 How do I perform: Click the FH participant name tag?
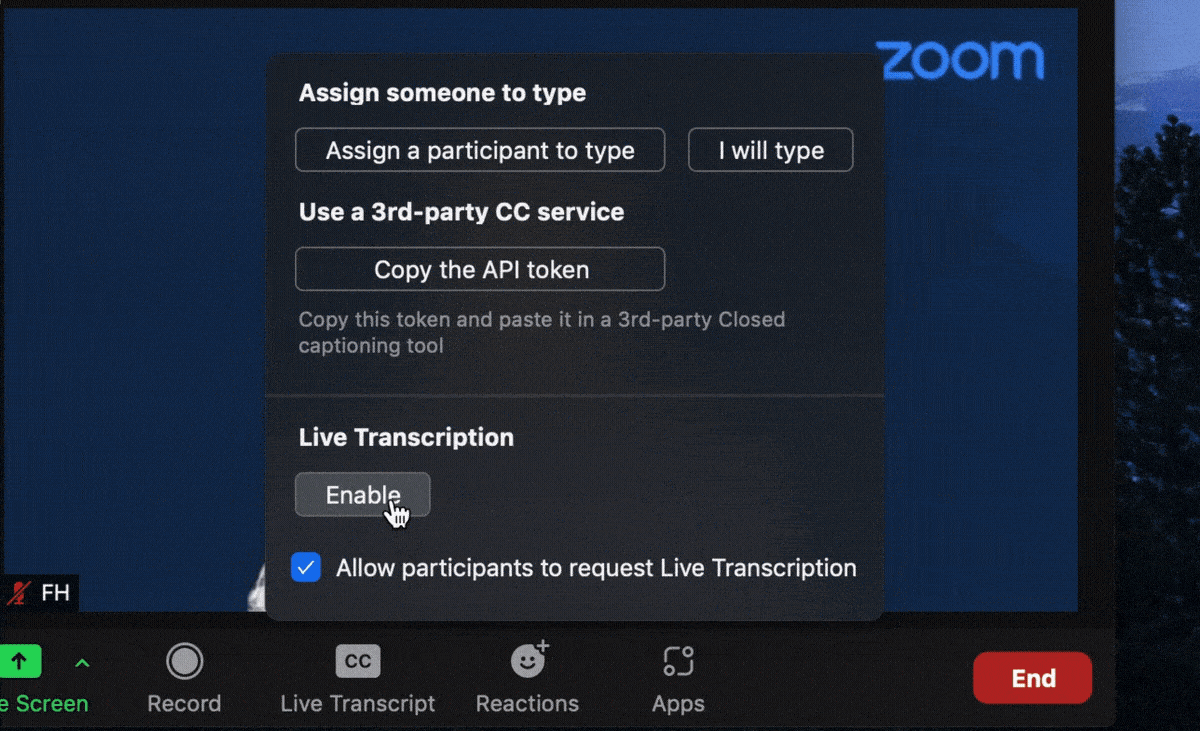click(56, 593)
